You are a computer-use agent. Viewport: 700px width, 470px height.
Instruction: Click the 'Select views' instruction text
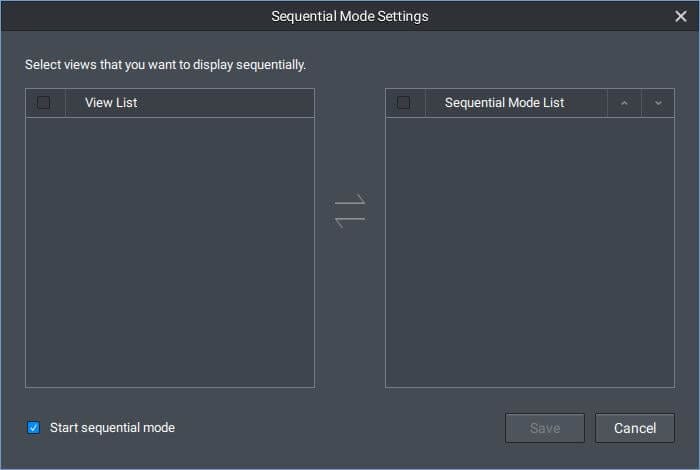point(165,65)
